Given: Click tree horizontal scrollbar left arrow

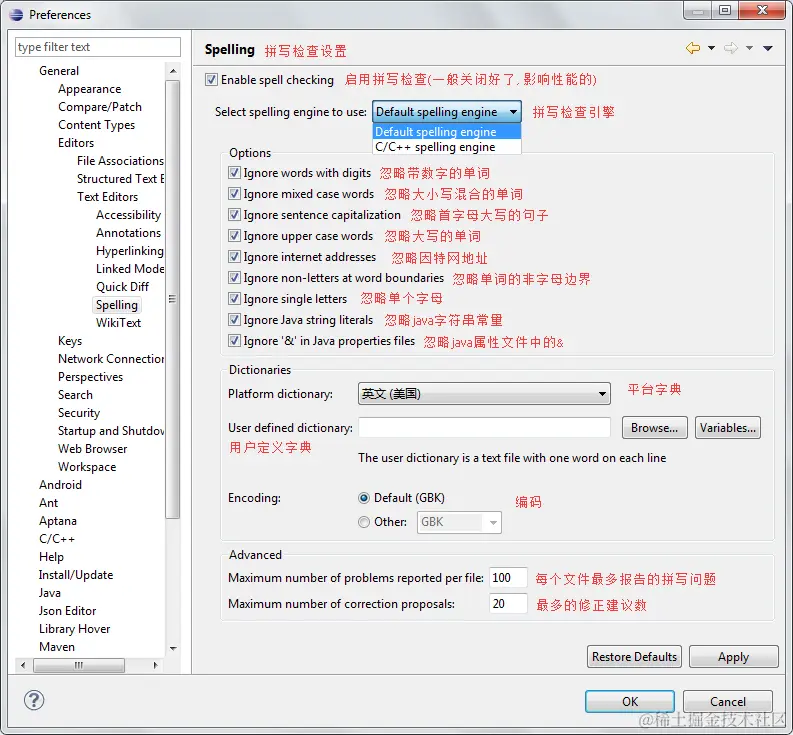Looking at the screenshot, I should 23,665.
